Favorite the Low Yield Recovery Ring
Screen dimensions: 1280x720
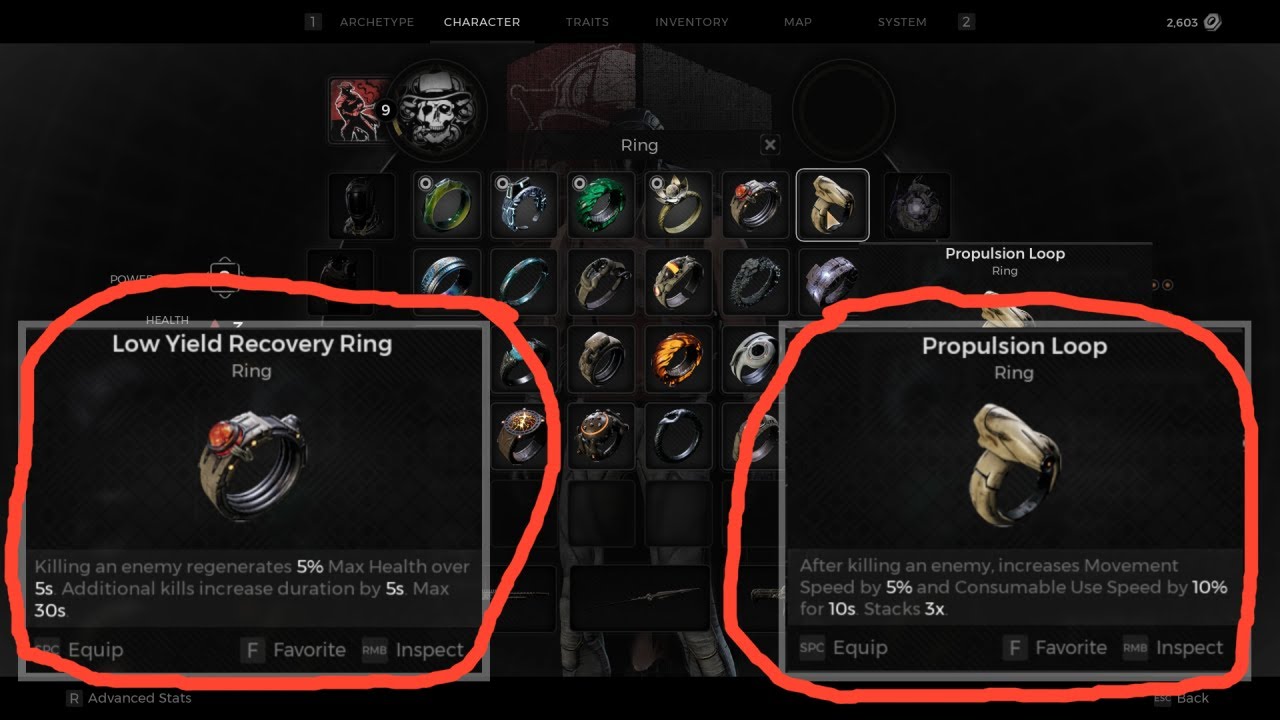pyautogui.click(x=294, y=650)
